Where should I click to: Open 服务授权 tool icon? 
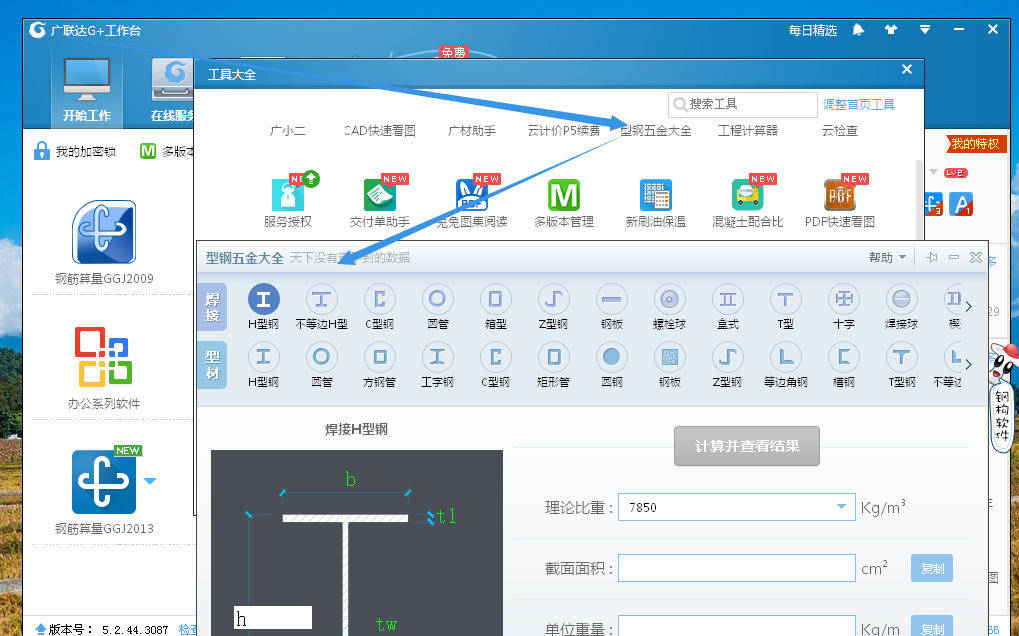tap(288, 195)
